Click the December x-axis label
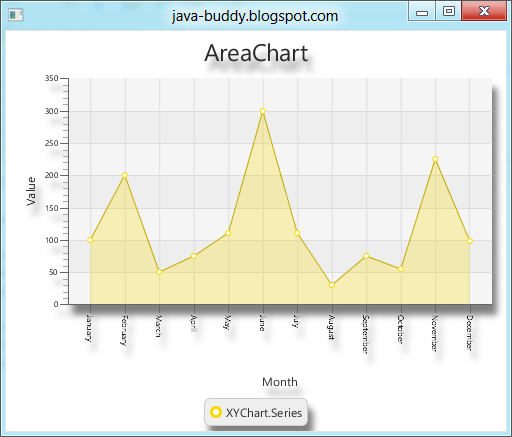The width and height of the screenshot is (512, 437). [x=469, y=332]
